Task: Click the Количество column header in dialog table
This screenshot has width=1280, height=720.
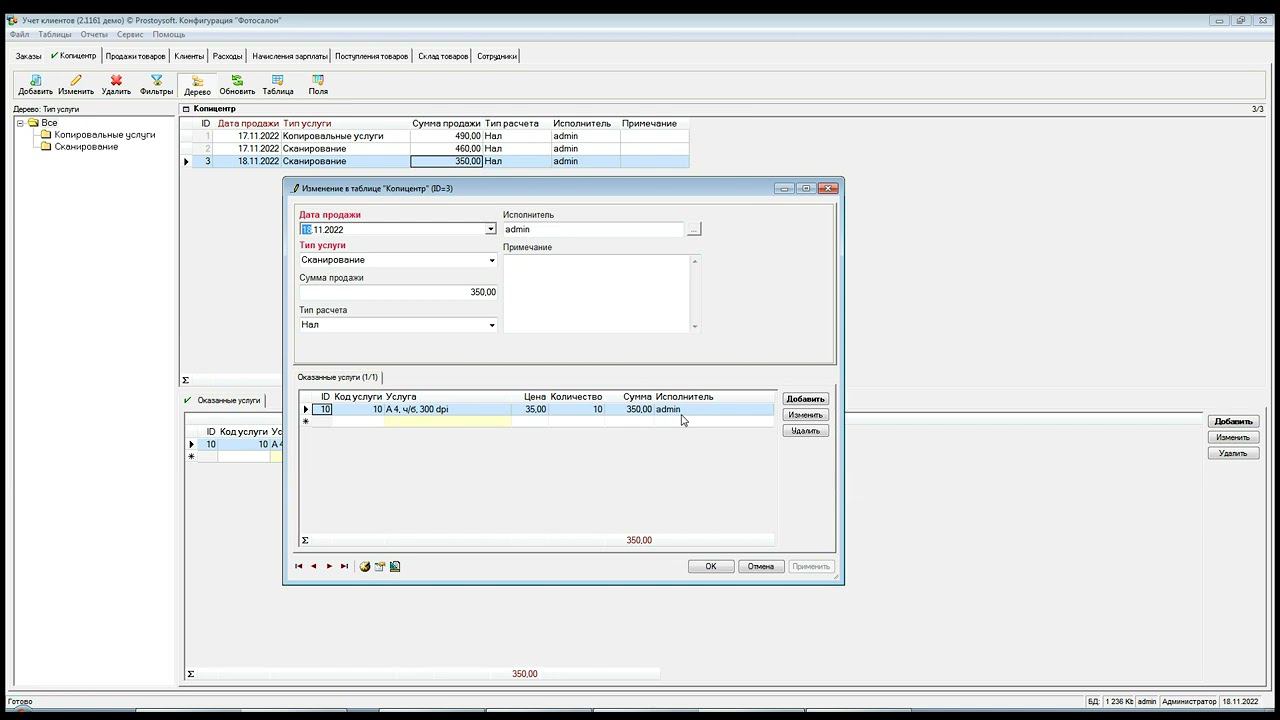Action: (x=576, y=397)
